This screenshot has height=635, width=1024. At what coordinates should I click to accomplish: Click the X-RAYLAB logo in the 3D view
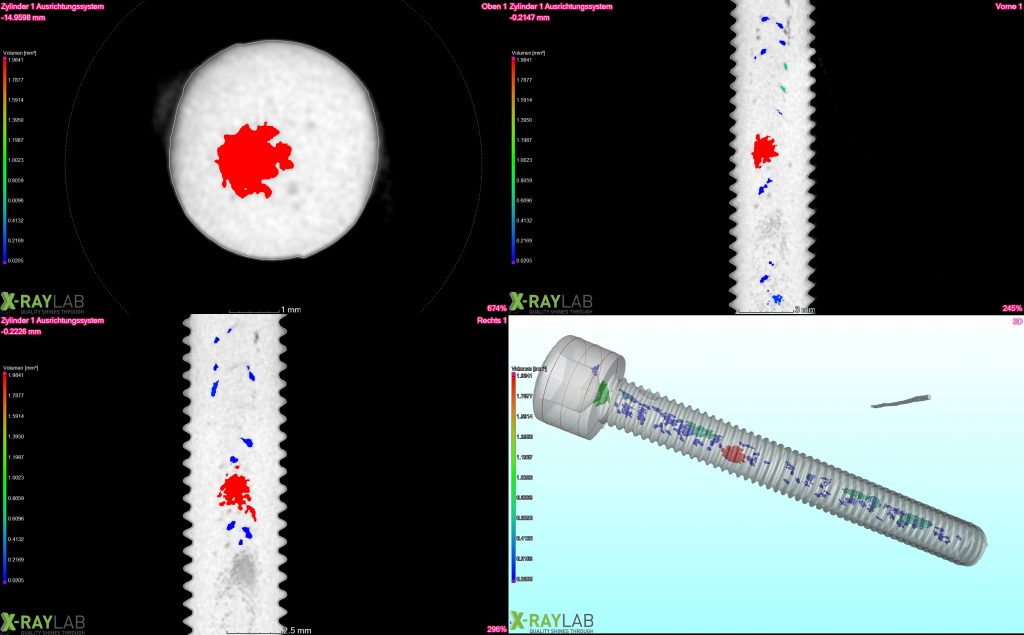click(553, 620)
